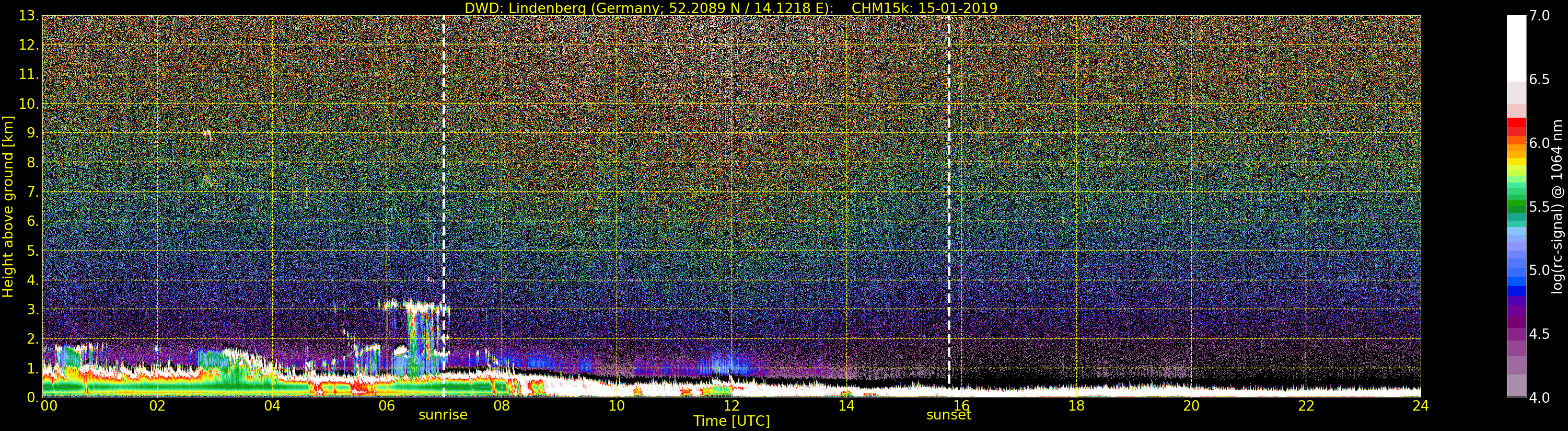Select the time axis tick "24"
The image size is (1568, 431).
[x=1420, y=406]
